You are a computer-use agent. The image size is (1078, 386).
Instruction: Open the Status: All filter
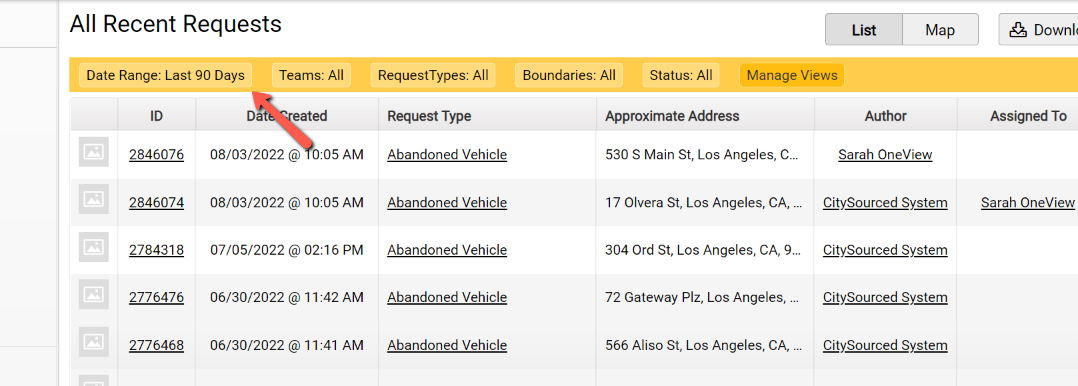click(681, 75)
